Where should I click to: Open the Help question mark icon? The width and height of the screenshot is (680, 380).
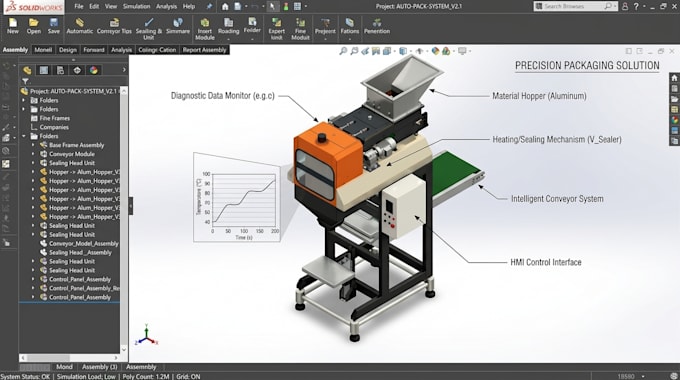[x=636, y=7]
